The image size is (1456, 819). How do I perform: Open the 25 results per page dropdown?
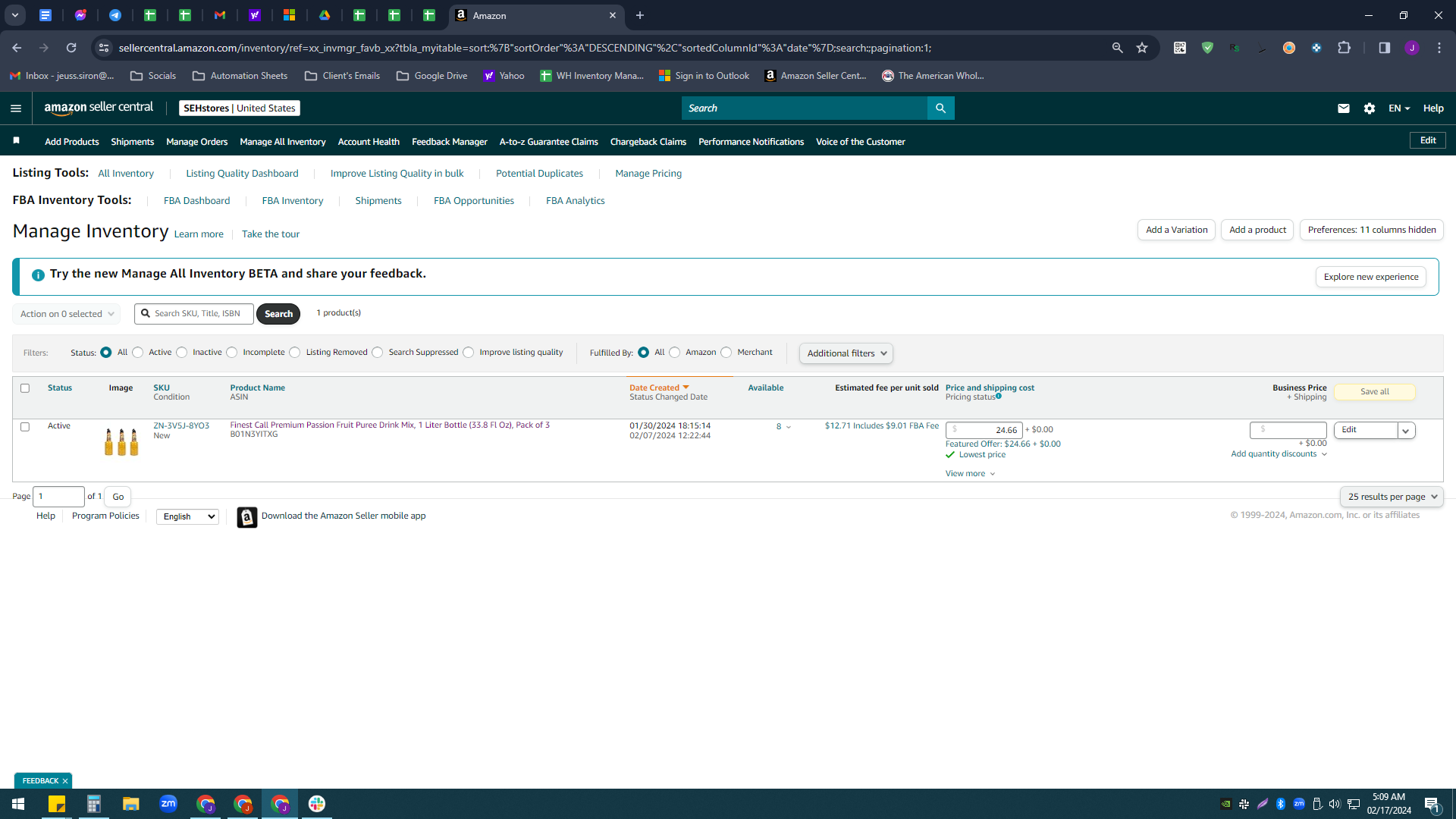click(x=1392, y=497)
